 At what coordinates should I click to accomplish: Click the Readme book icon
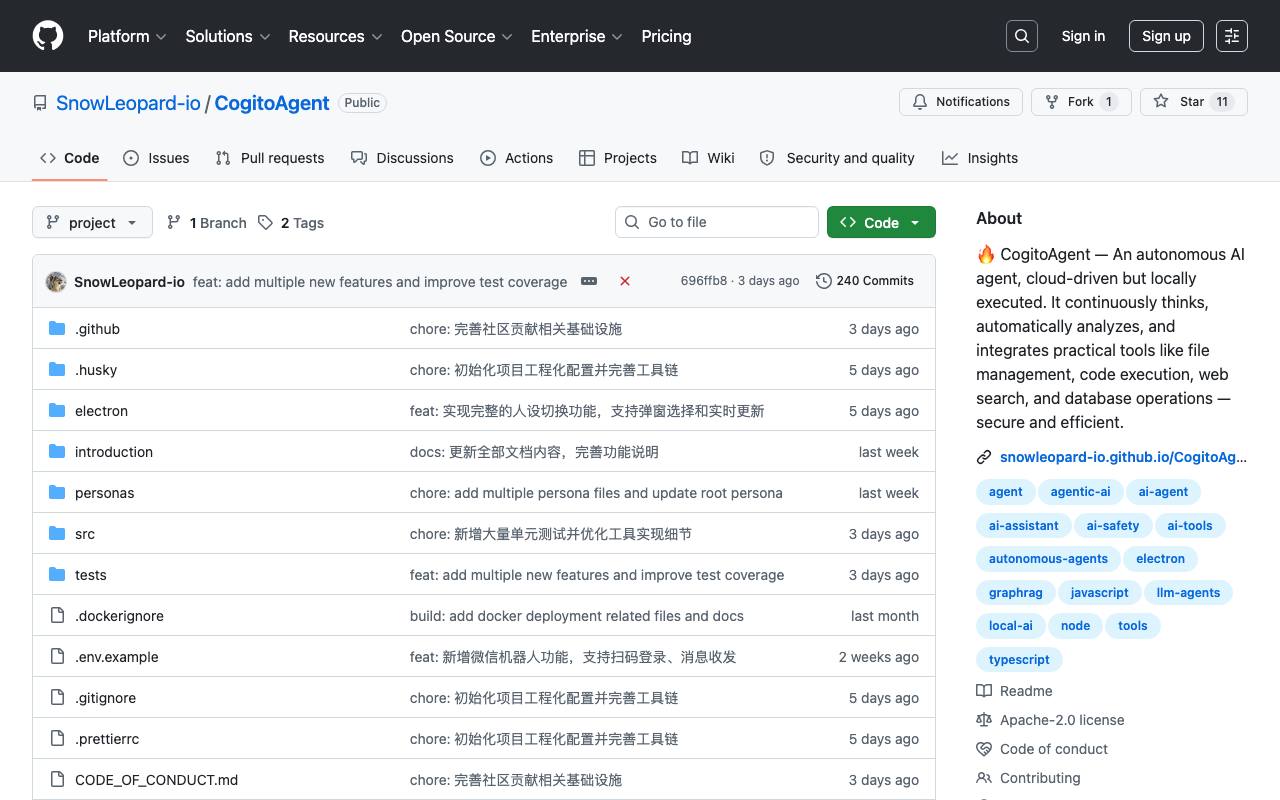coord(984,691)
